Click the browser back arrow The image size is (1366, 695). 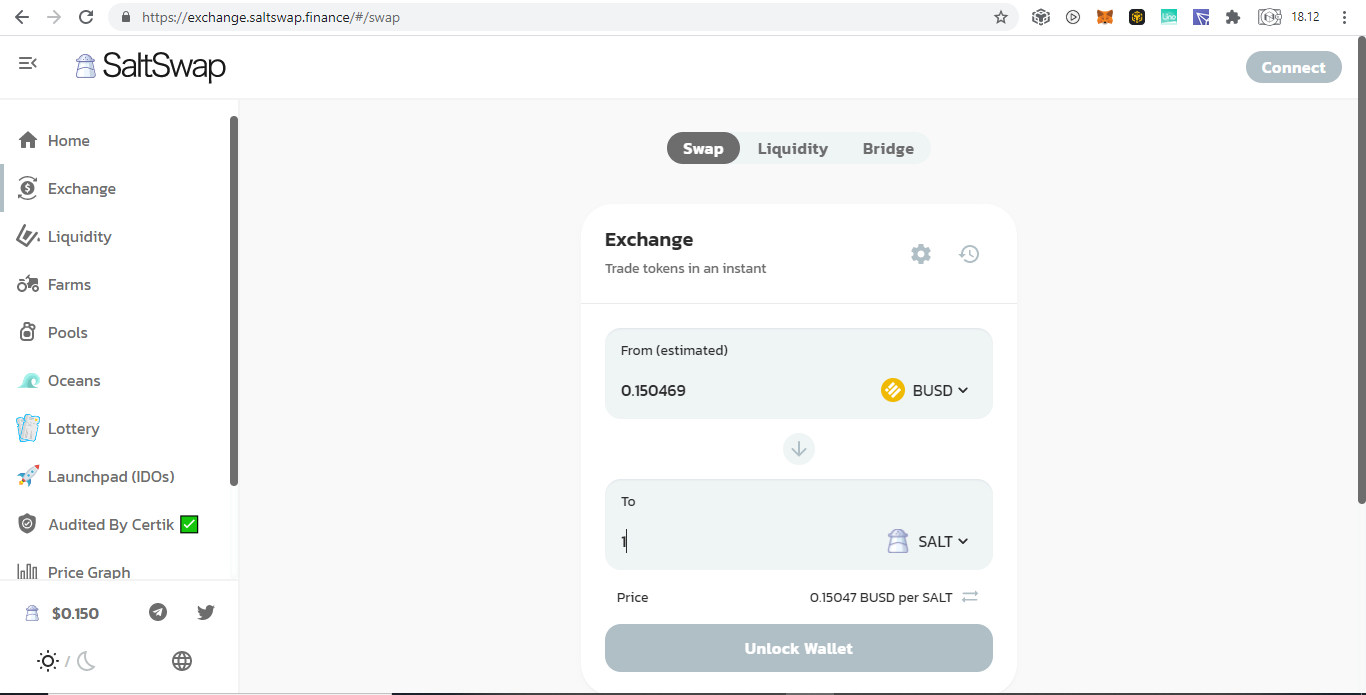[x=22, y=17]
